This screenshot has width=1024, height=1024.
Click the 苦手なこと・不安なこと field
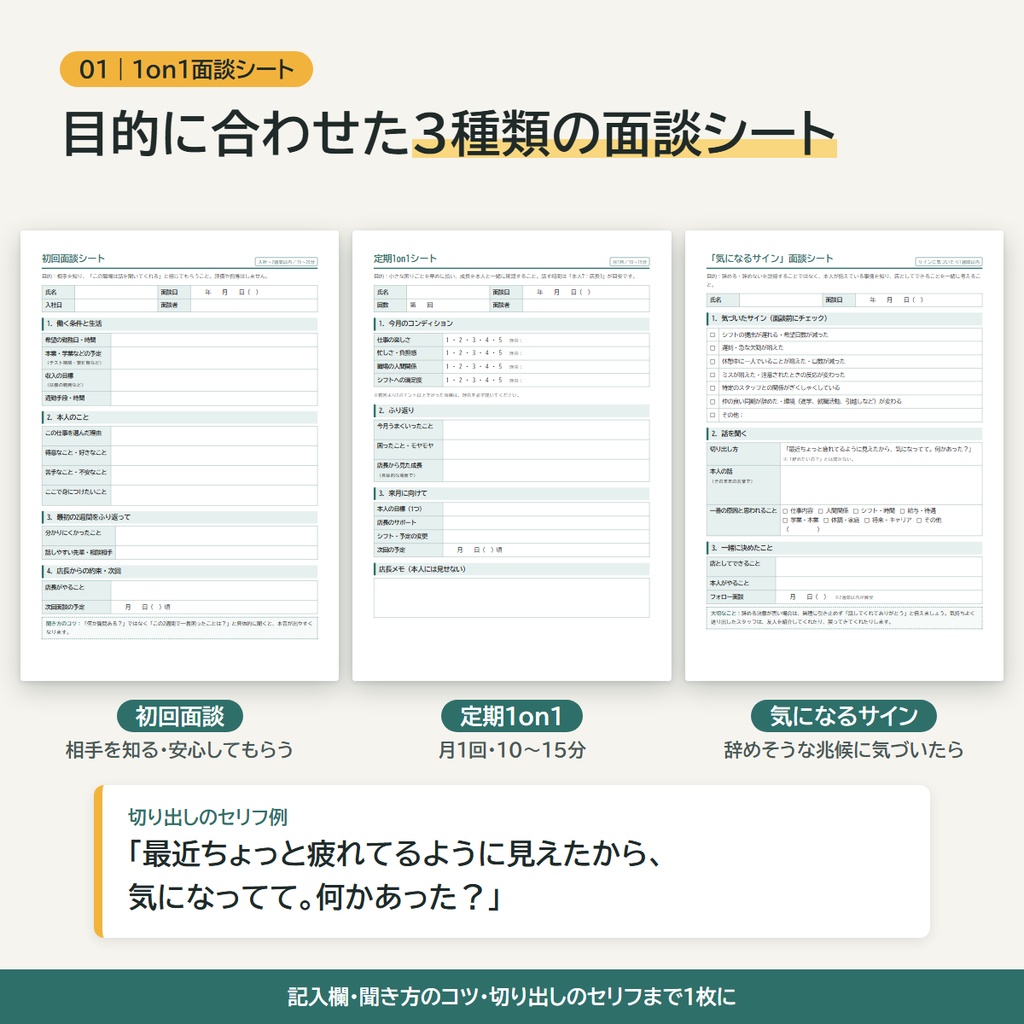point(214,475)
